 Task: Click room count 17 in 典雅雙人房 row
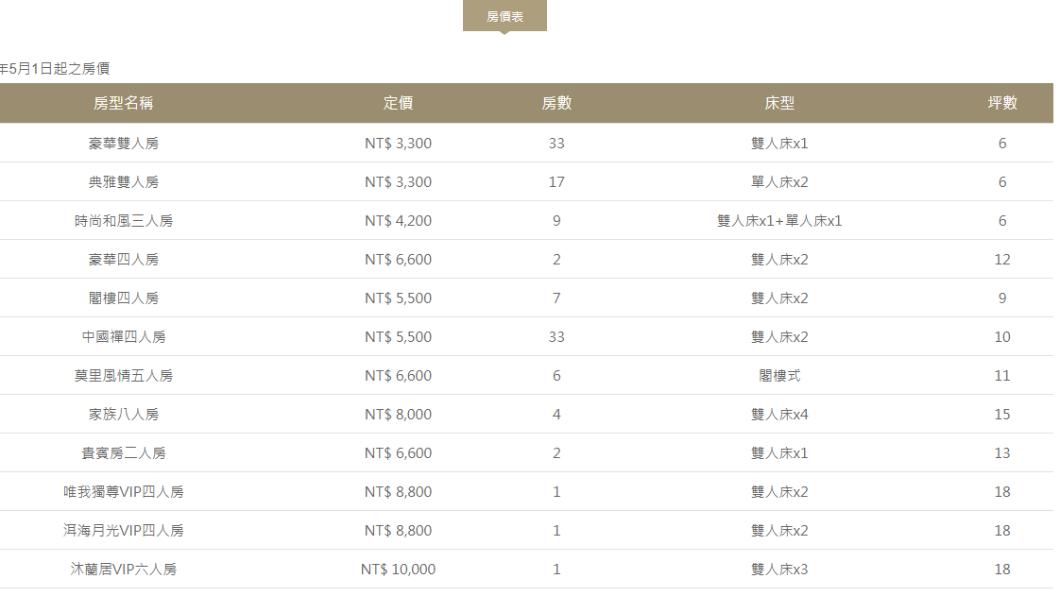point(556,182)
